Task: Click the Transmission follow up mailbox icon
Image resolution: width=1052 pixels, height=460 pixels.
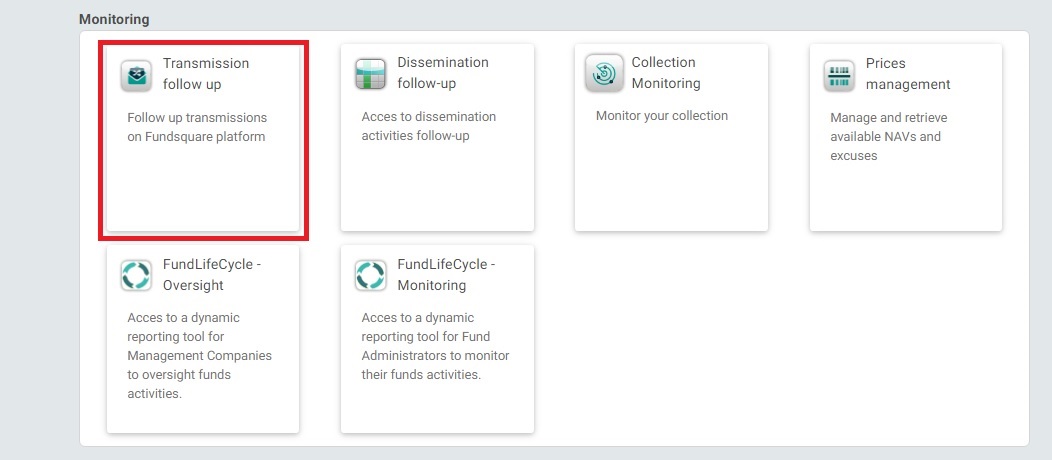Action: pos(136,74)
